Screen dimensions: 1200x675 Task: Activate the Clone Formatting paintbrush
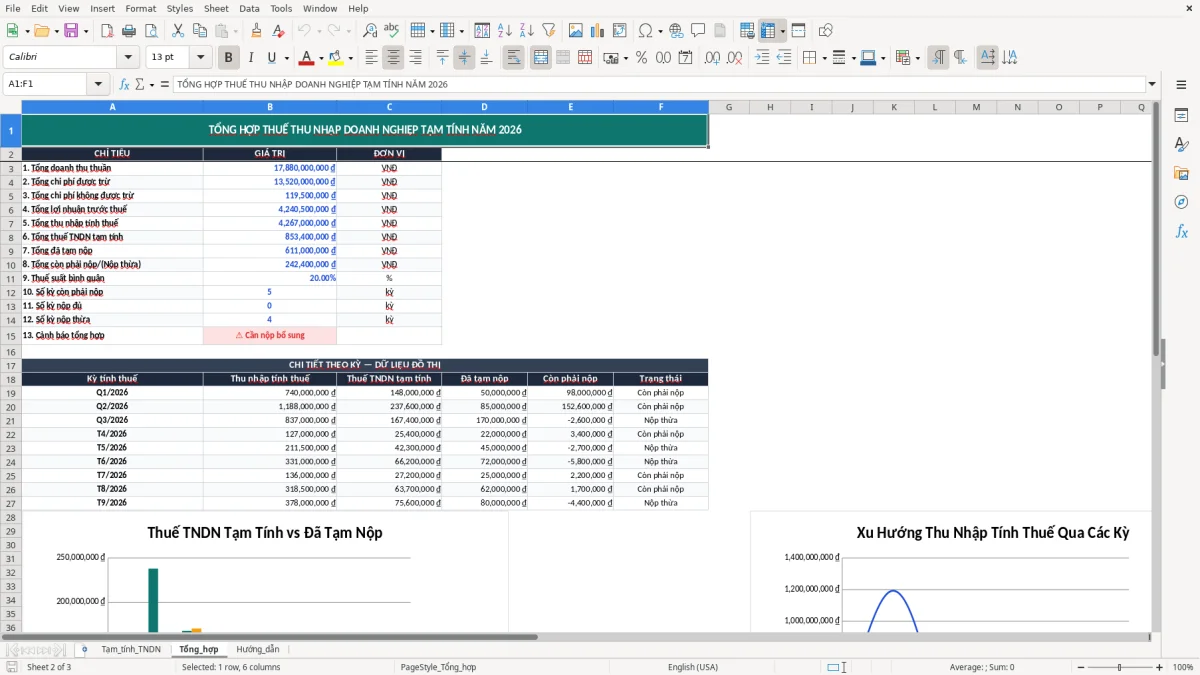tap(257, 31)
